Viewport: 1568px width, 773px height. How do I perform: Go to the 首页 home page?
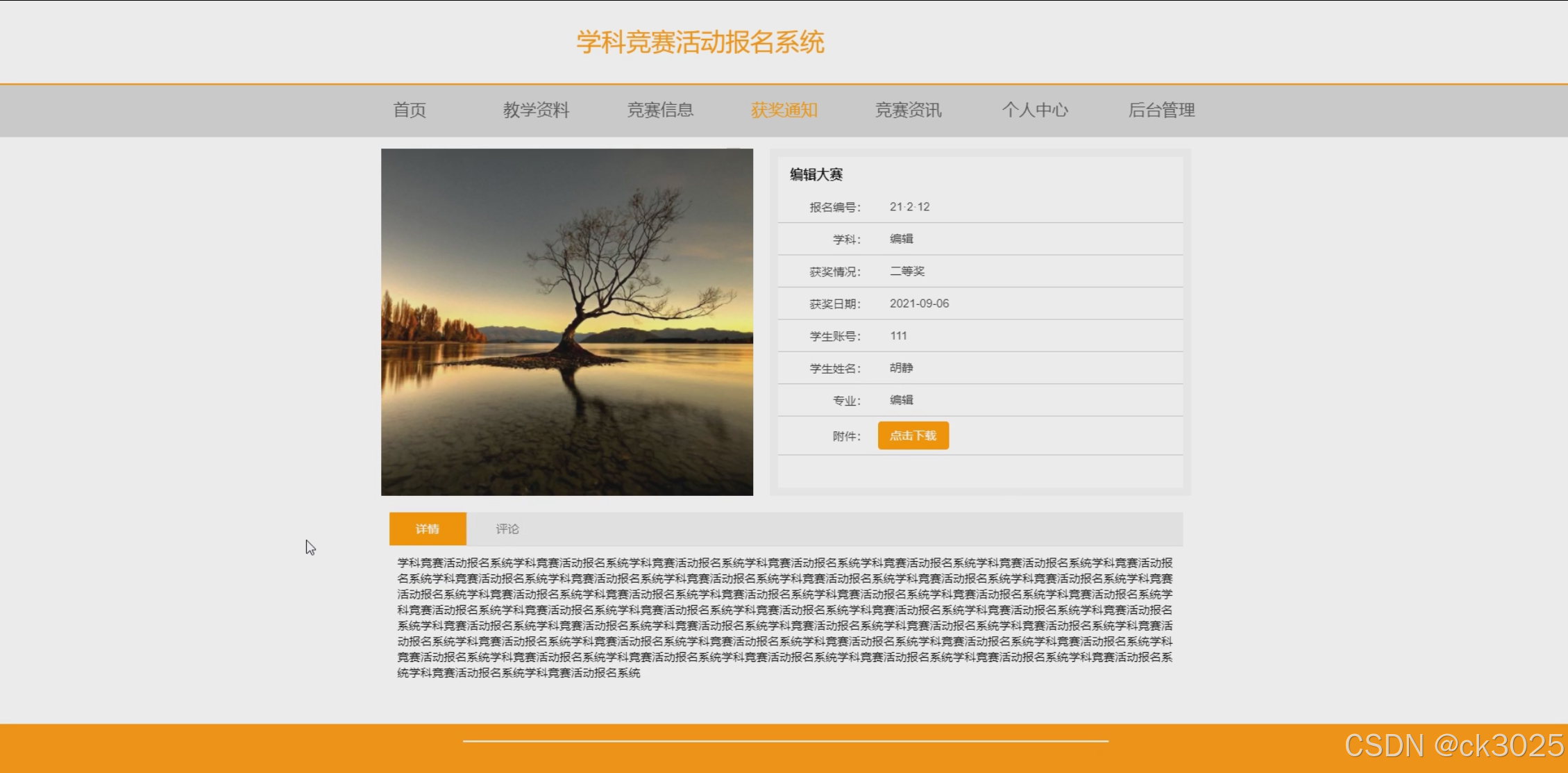tap(410, 110)
